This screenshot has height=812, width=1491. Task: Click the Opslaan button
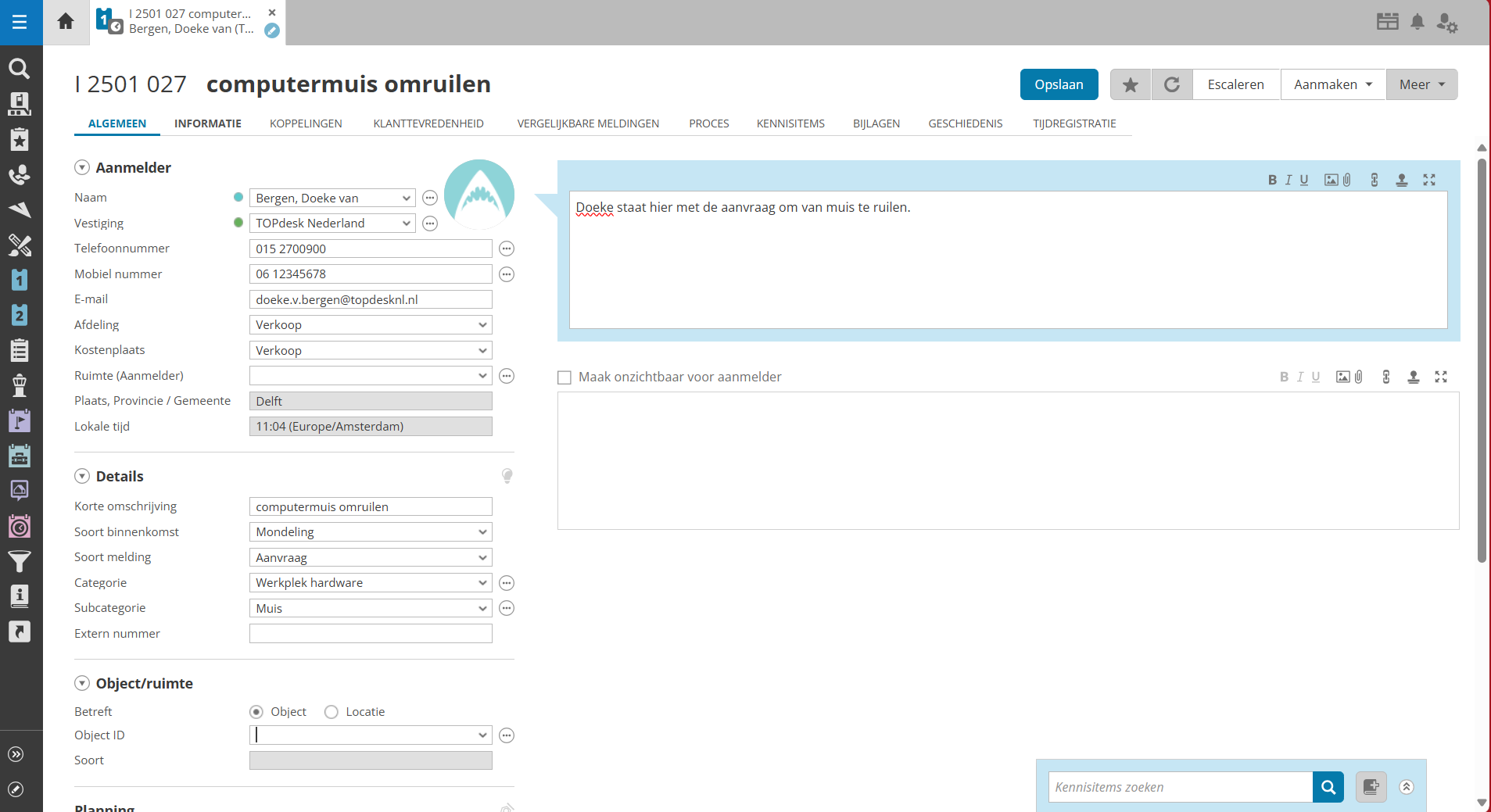tap(1059, 84)
